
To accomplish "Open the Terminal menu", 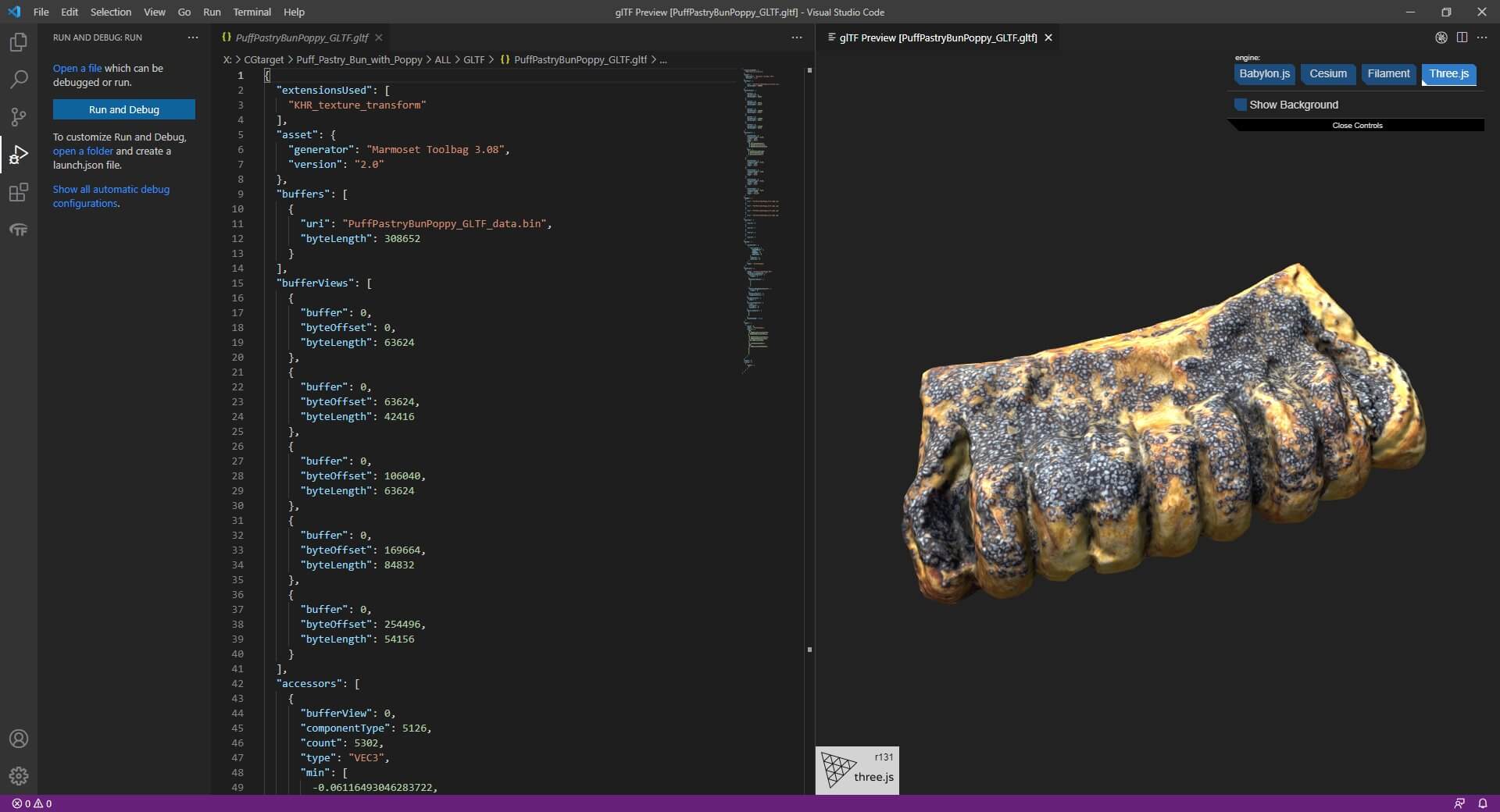I will tap(252, 12).
